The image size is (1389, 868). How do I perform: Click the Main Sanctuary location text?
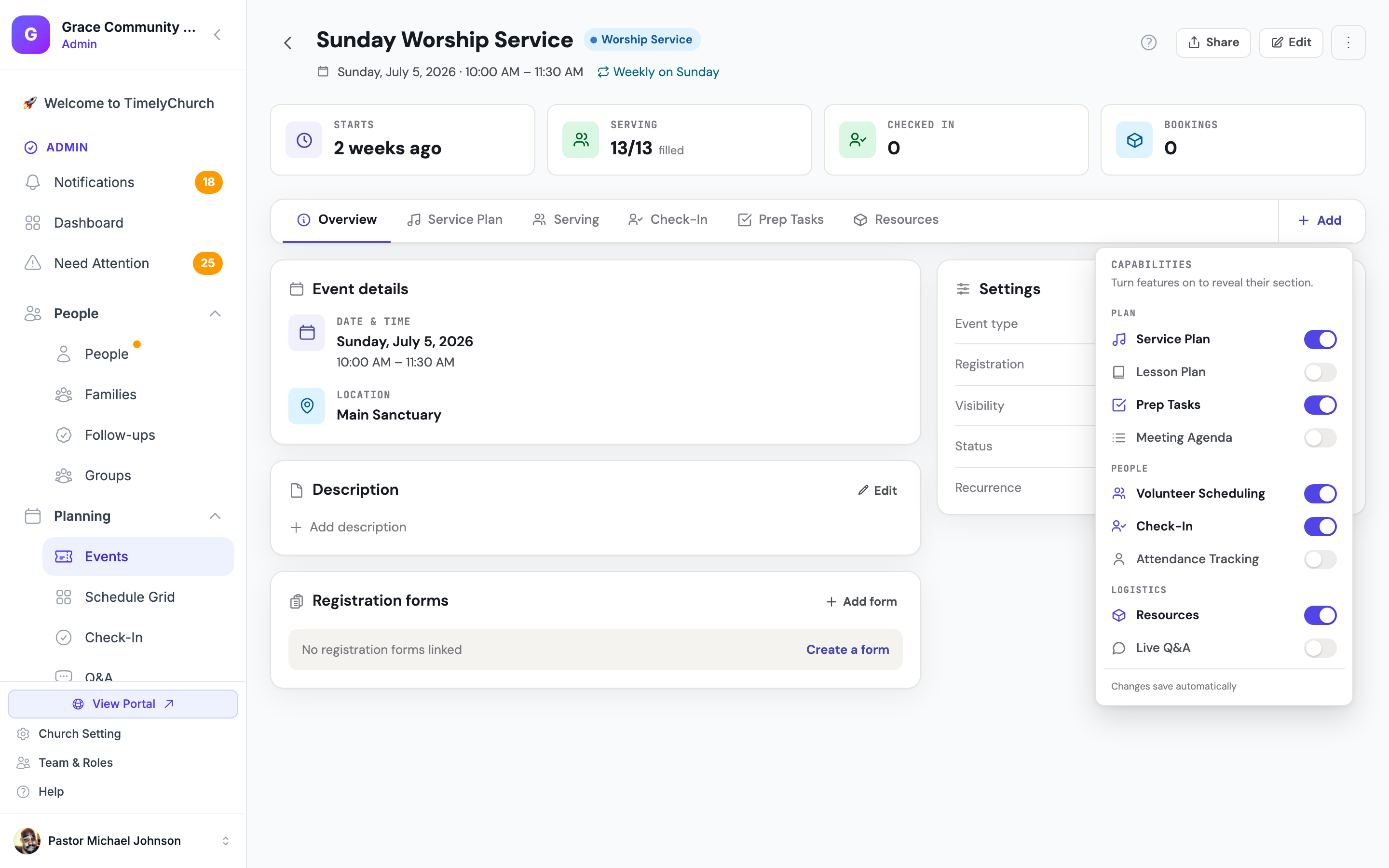click(389, 415)
